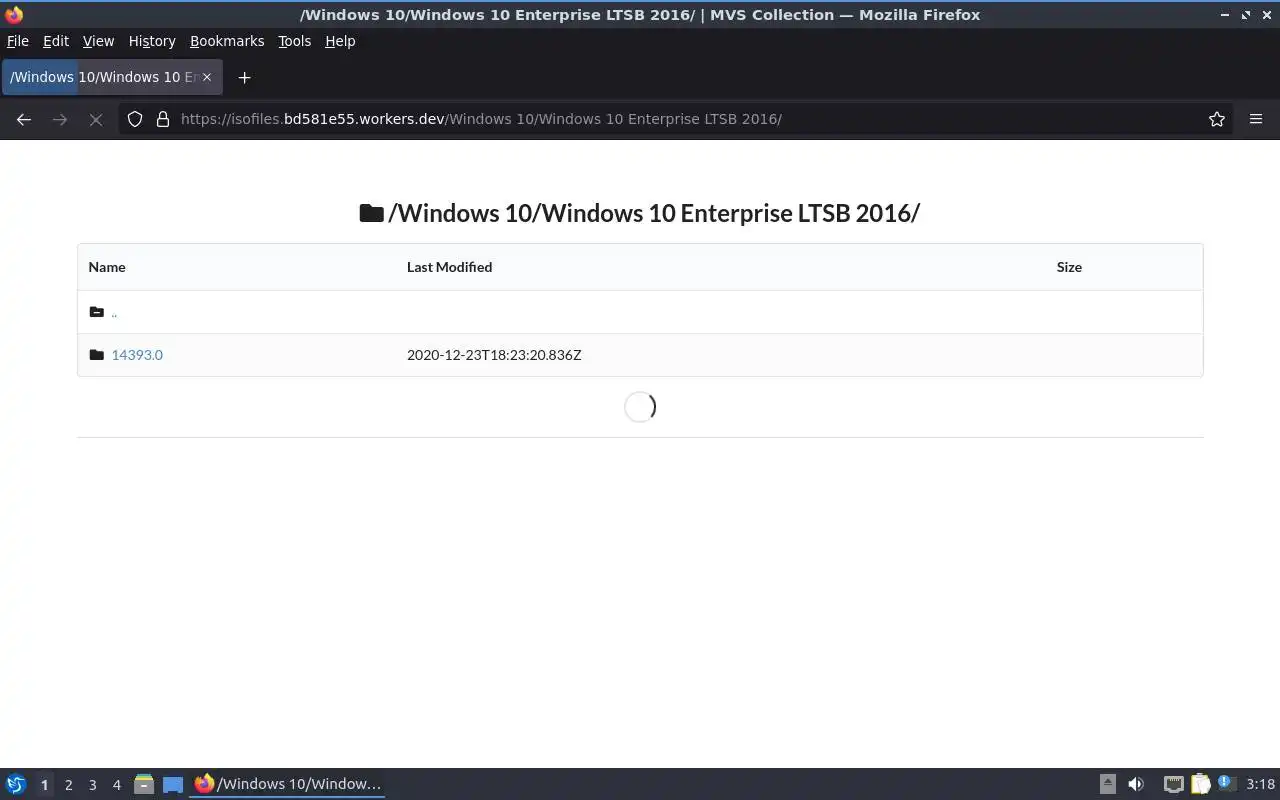Stop loading the page with X button
The height and width of the screenshot is (800, 1280).
tap(96, 119)
